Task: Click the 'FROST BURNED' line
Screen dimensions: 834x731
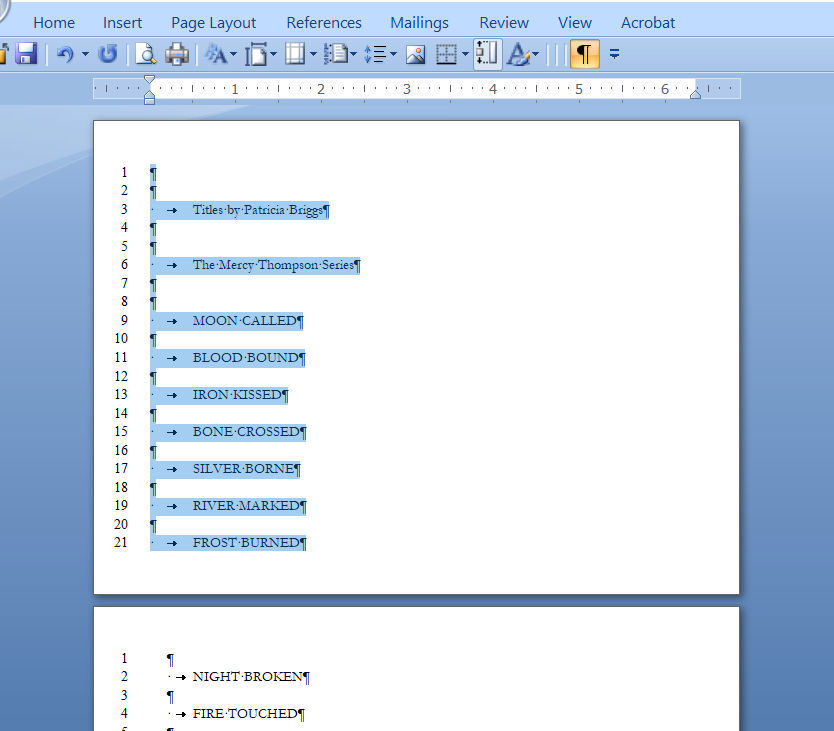Action: click(x=246, y=543)
